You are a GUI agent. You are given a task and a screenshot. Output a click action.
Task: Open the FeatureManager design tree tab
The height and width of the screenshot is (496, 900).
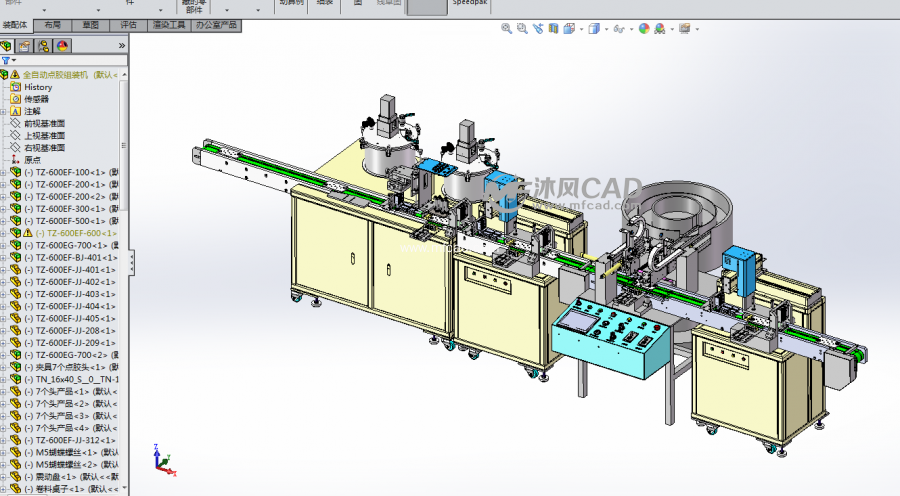click(8, 45)
